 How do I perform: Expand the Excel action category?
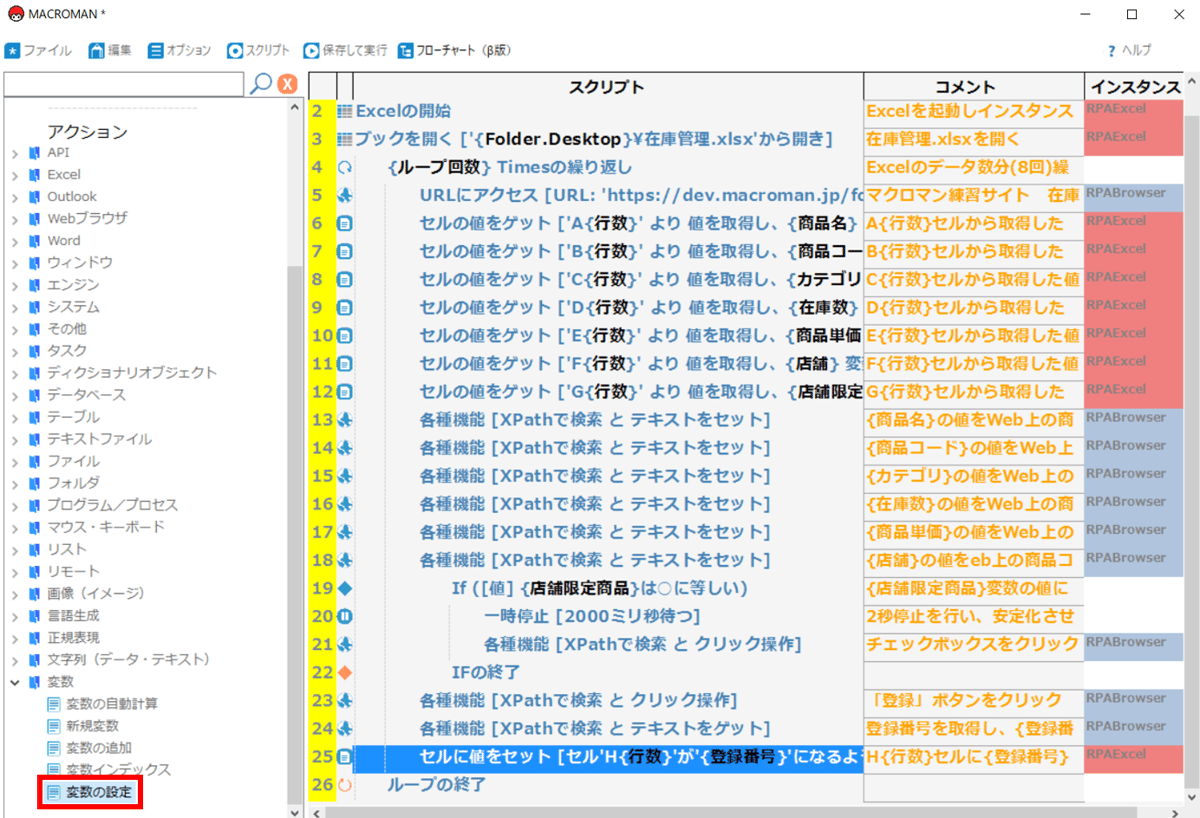click(15, 175)
